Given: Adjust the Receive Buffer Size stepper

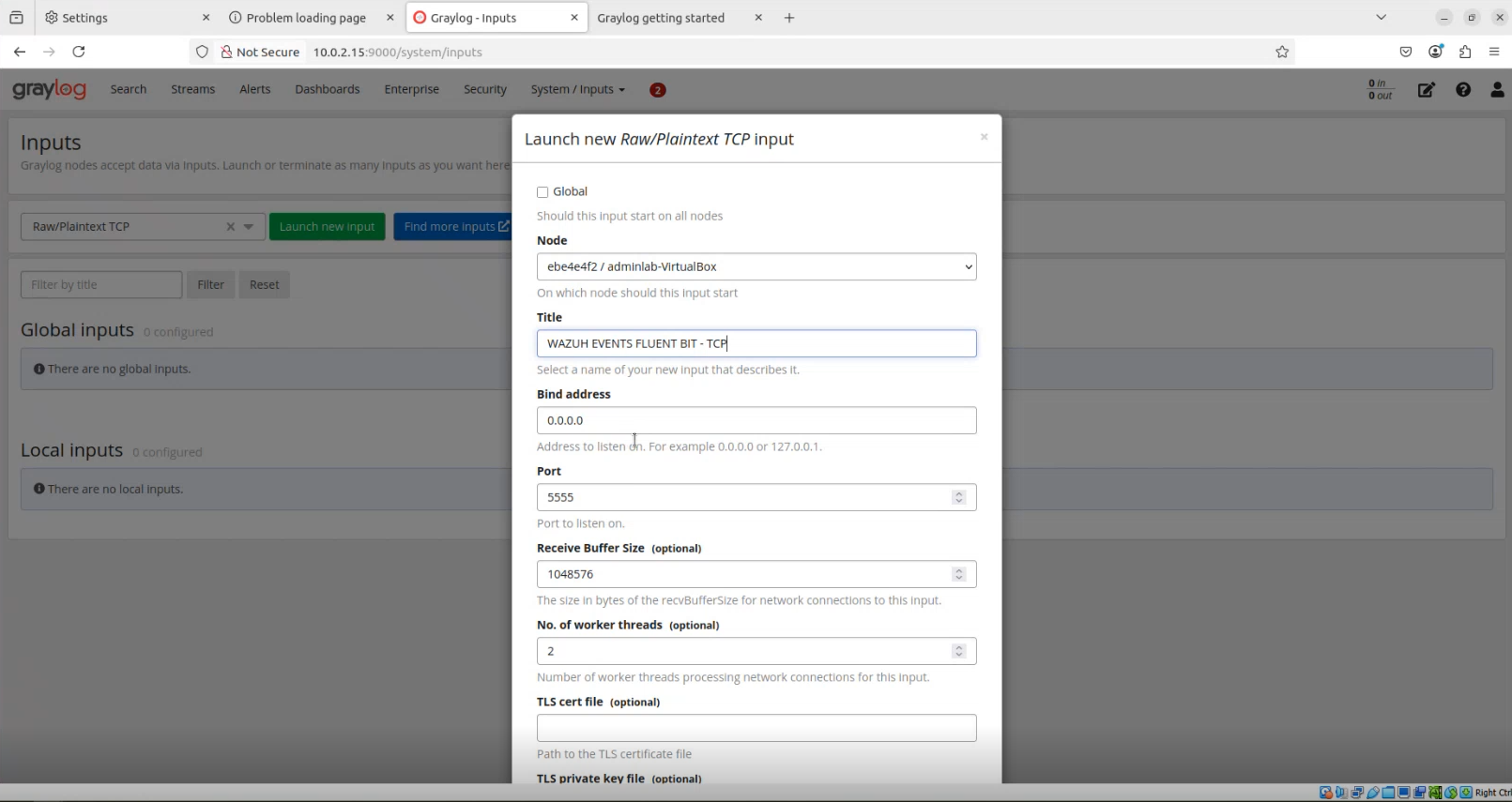Looking at the screenshot, I should click(x=958, y=574).
